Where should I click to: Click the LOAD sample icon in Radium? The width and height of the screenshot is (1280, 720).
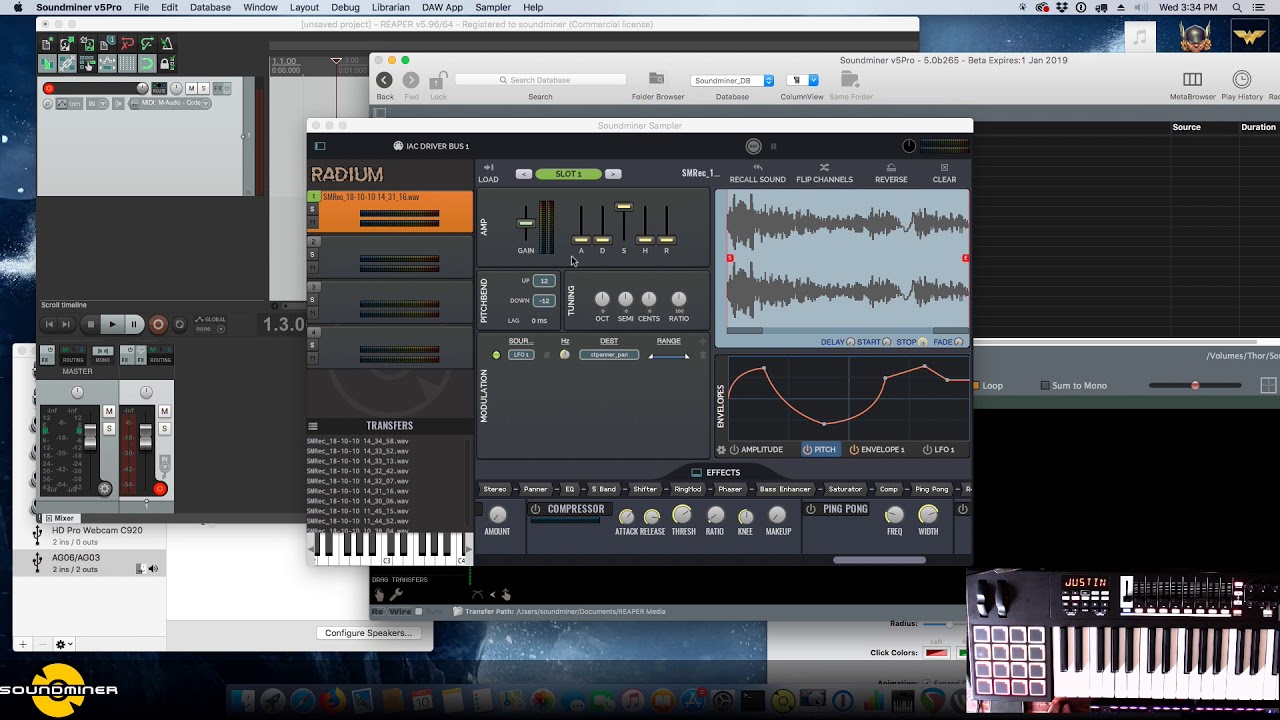tap(488, 168)
